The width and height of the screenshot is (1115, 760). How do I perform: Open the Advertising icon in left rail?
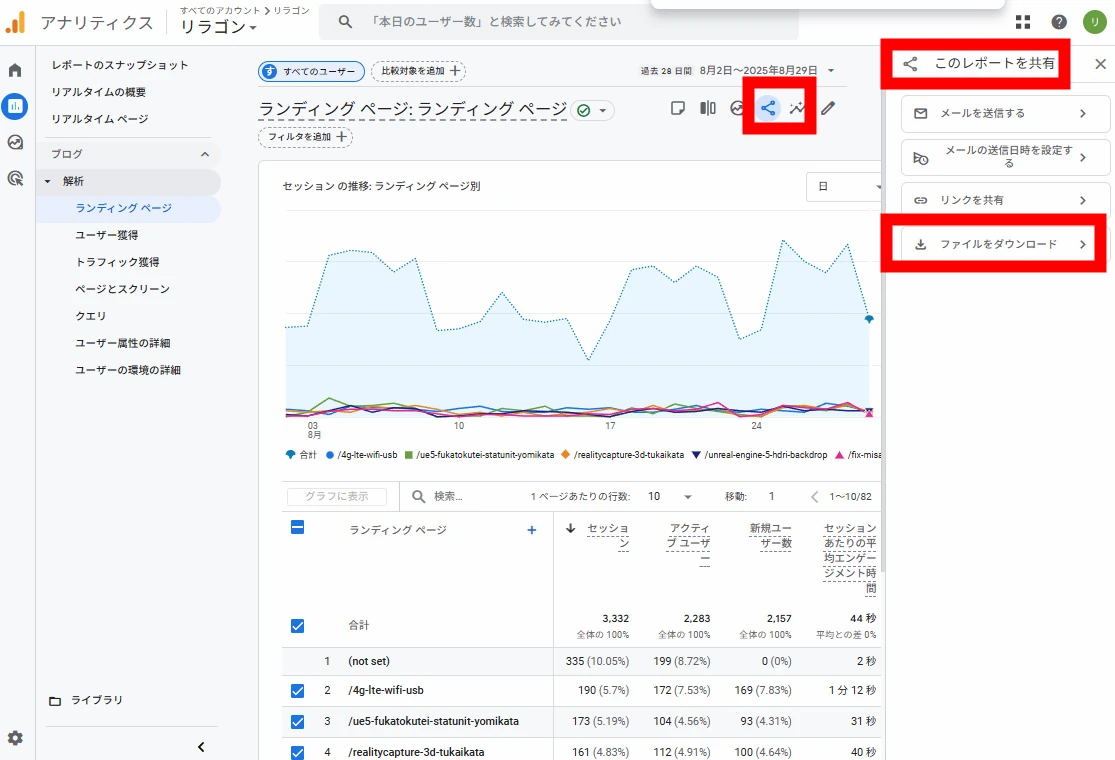point(15,178)
